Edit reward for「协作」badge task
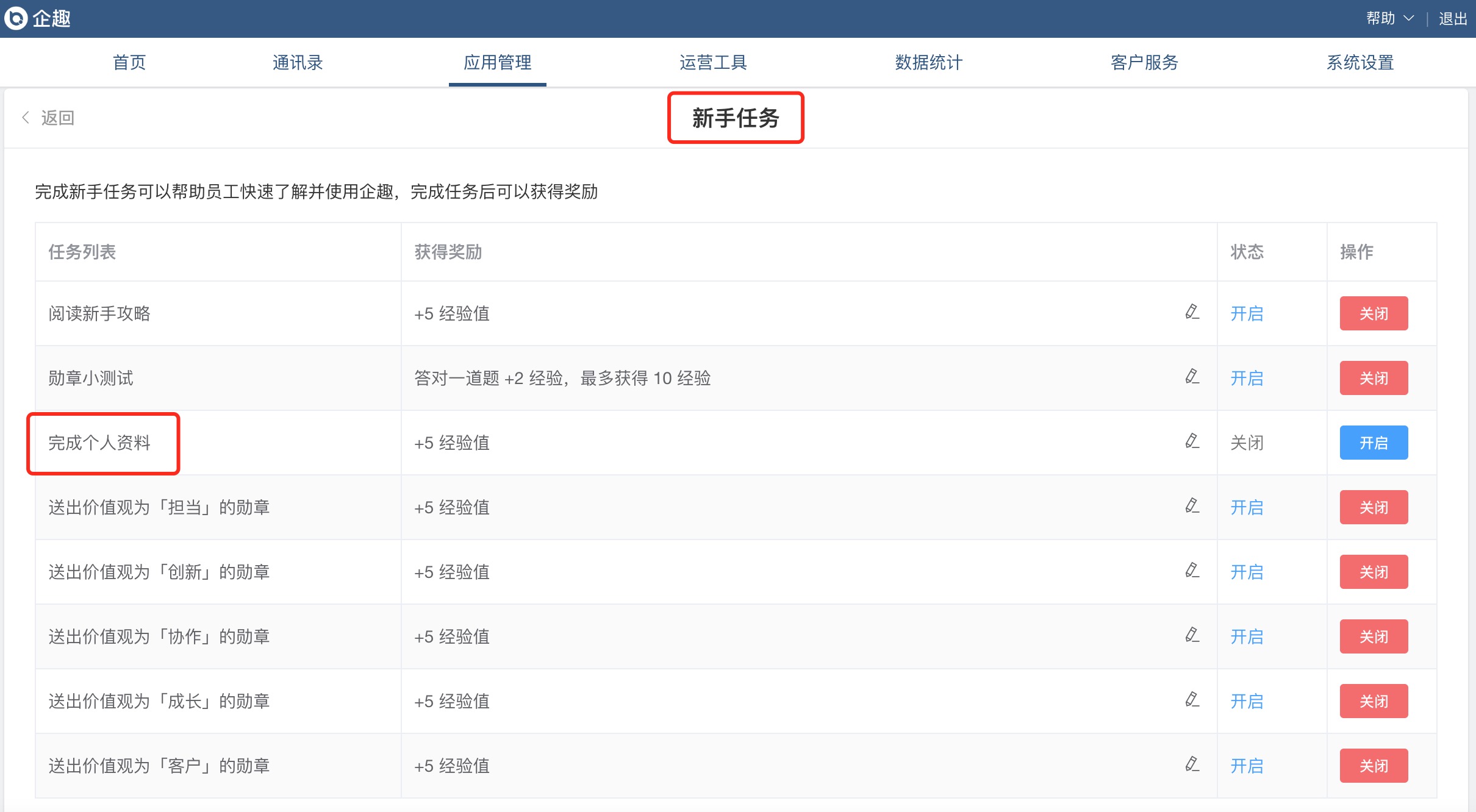Image resolution: width=1476 pixels, height=812 pixels. pyautogui.click(x=1192, y=635)
